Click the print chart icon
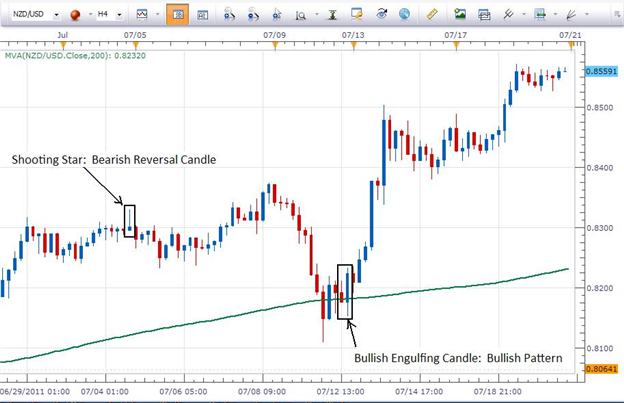The width and height of the screenshot is (624, 403). [x=484, y=15]
